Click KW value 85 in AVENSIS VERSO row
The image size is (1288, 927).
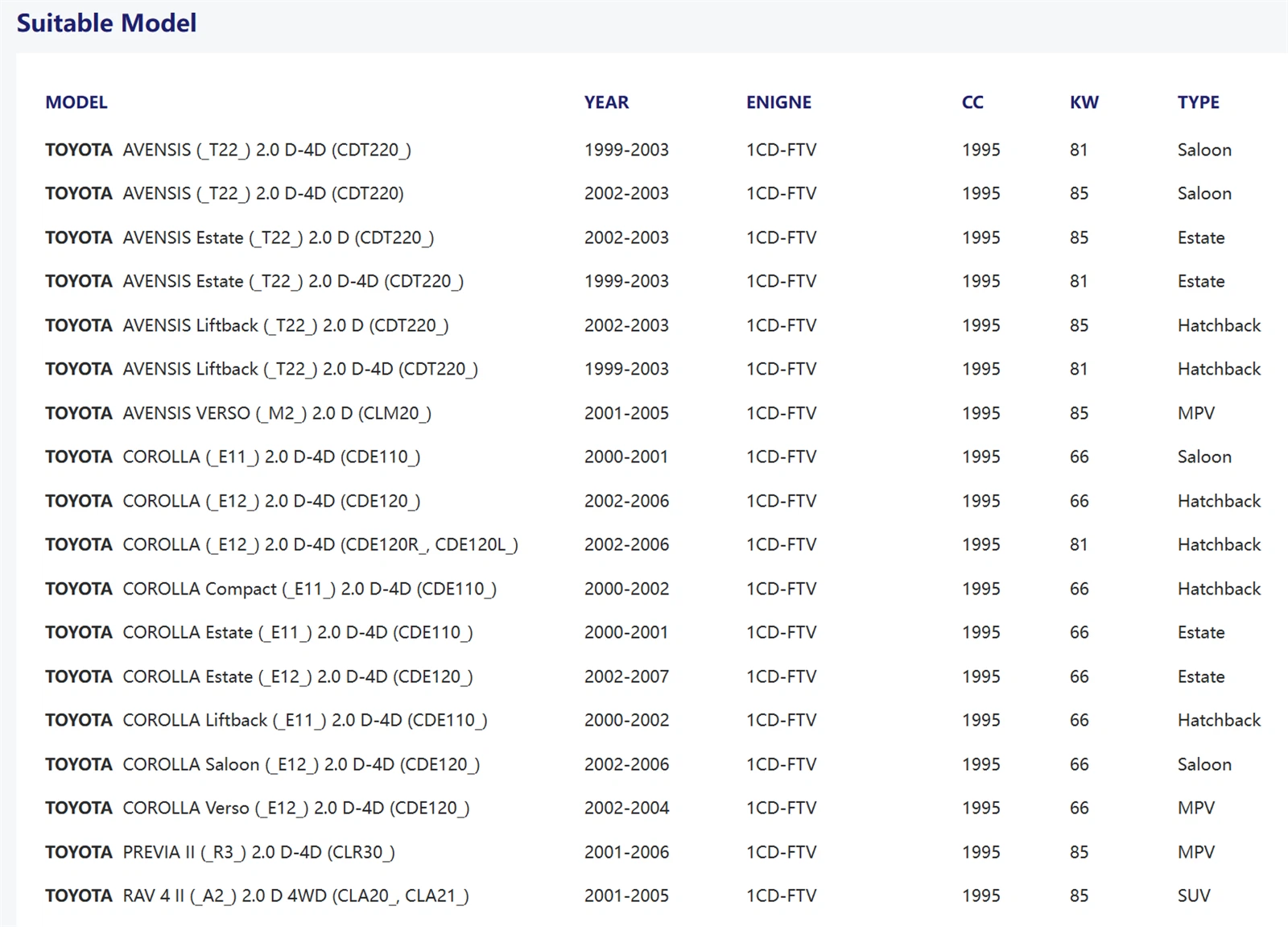tap(1079, 413)
